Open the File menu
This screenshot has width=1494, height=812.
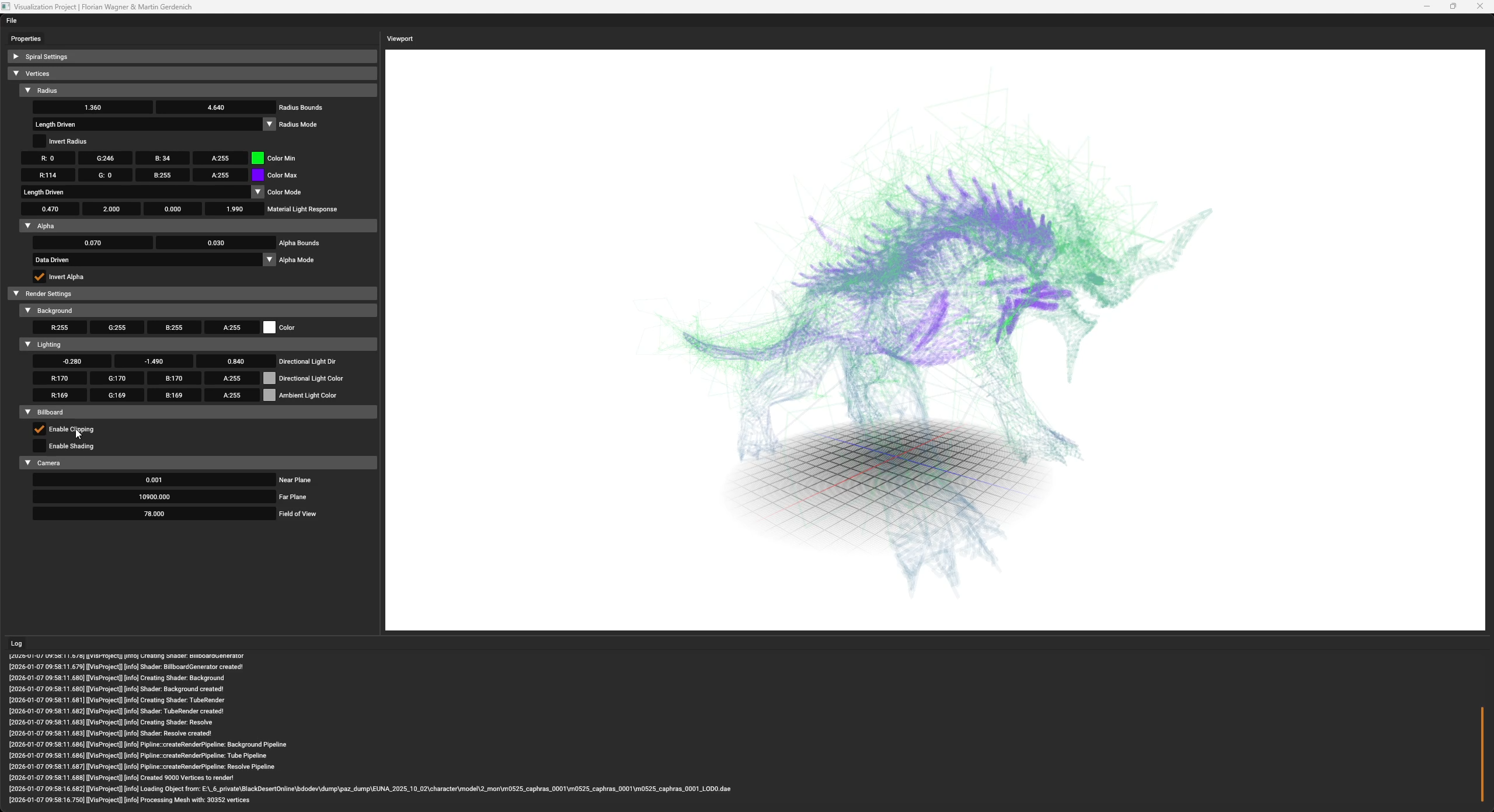pyautogui.click(x=11, y=20)
